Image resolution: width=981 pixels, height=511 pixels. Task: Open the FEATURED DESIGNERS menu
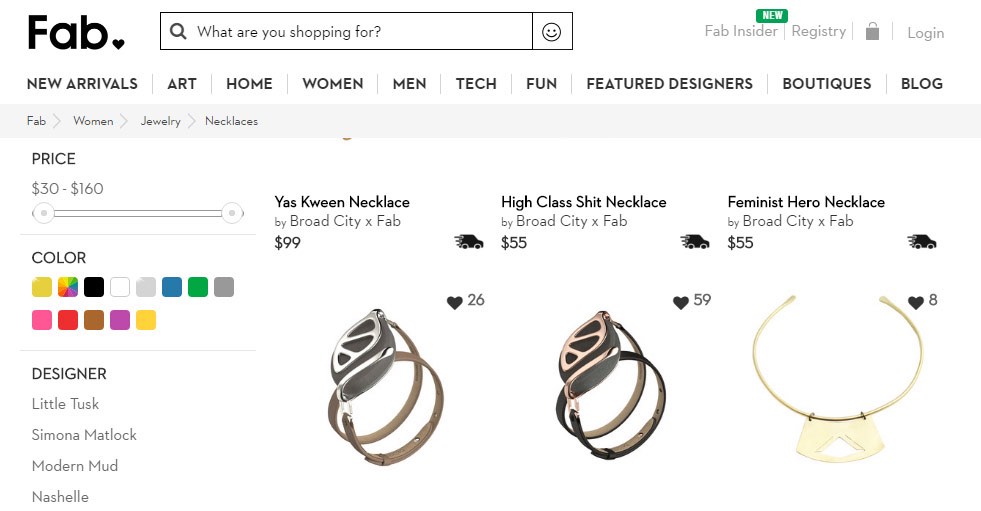tap(669, 84)
